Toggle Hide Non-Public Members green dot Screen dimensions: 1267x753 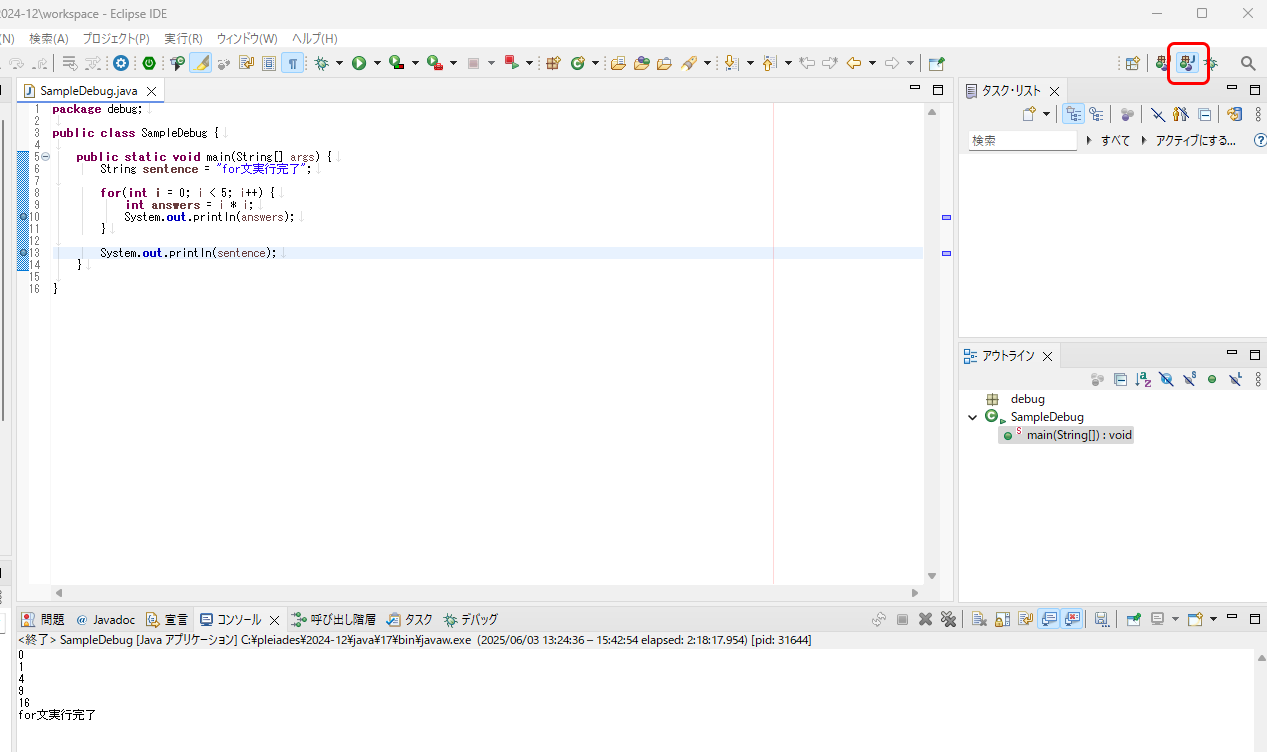(x=1212, y=380)
